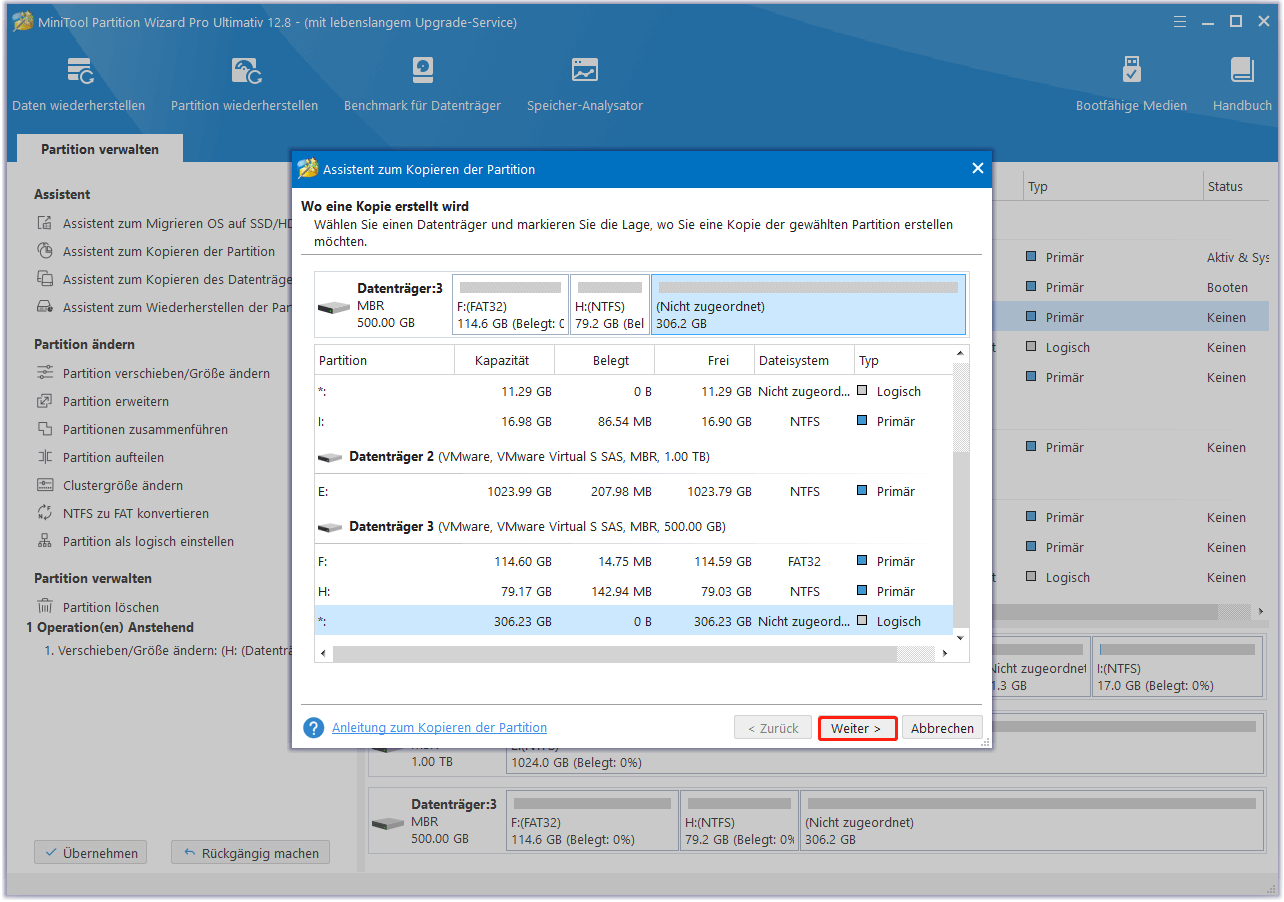Sort by Kapazität column header
Viewport: 1284px width, 902px height.
505,360
